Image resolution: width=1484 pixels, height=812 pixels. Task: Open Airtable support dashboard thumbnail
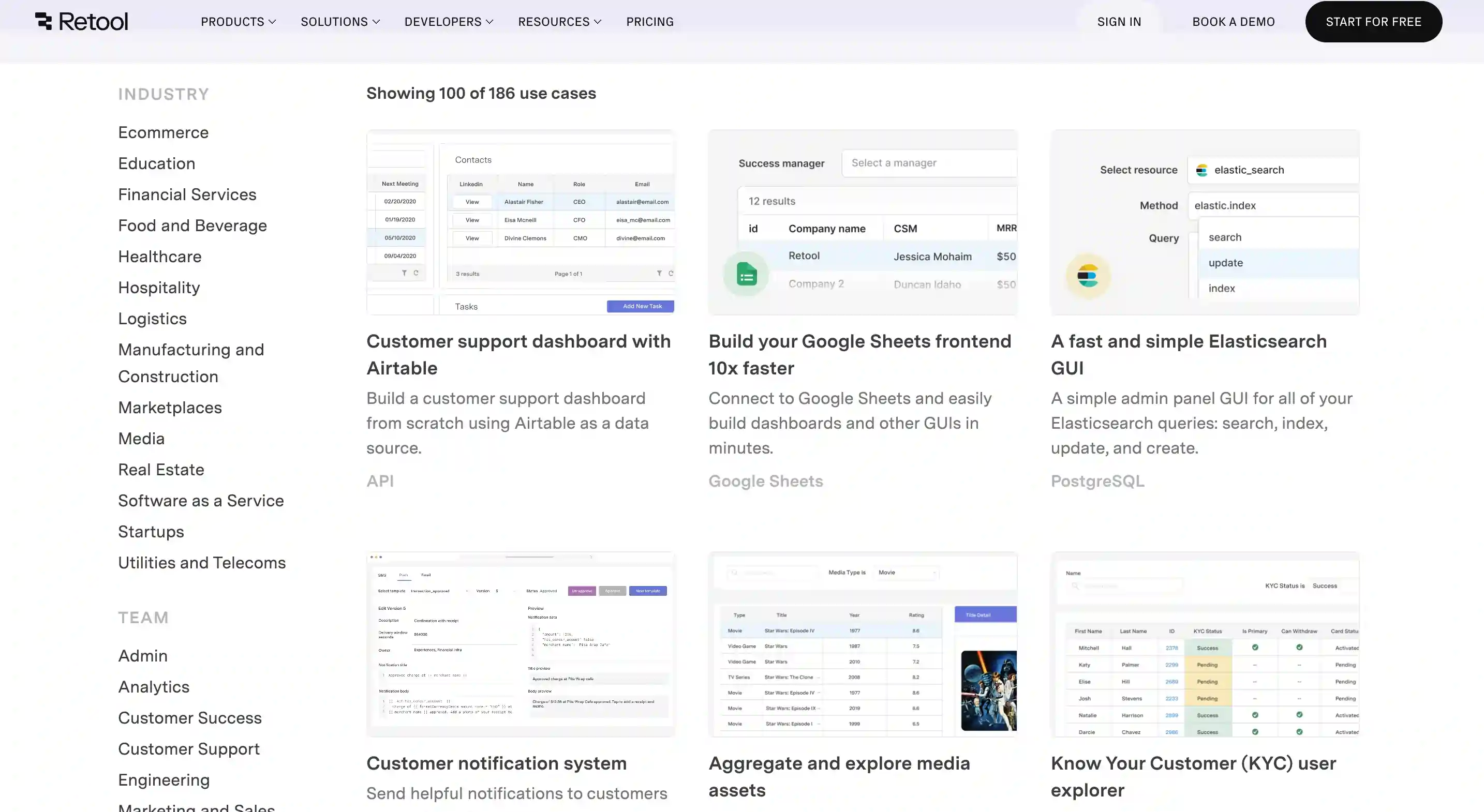tap(521, 222)
